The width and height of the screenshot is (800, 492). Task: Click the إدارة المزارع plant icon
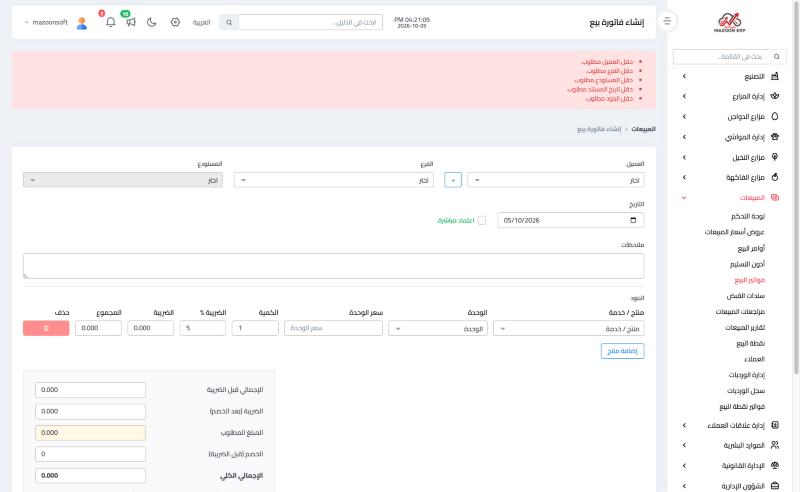point(774,96)
